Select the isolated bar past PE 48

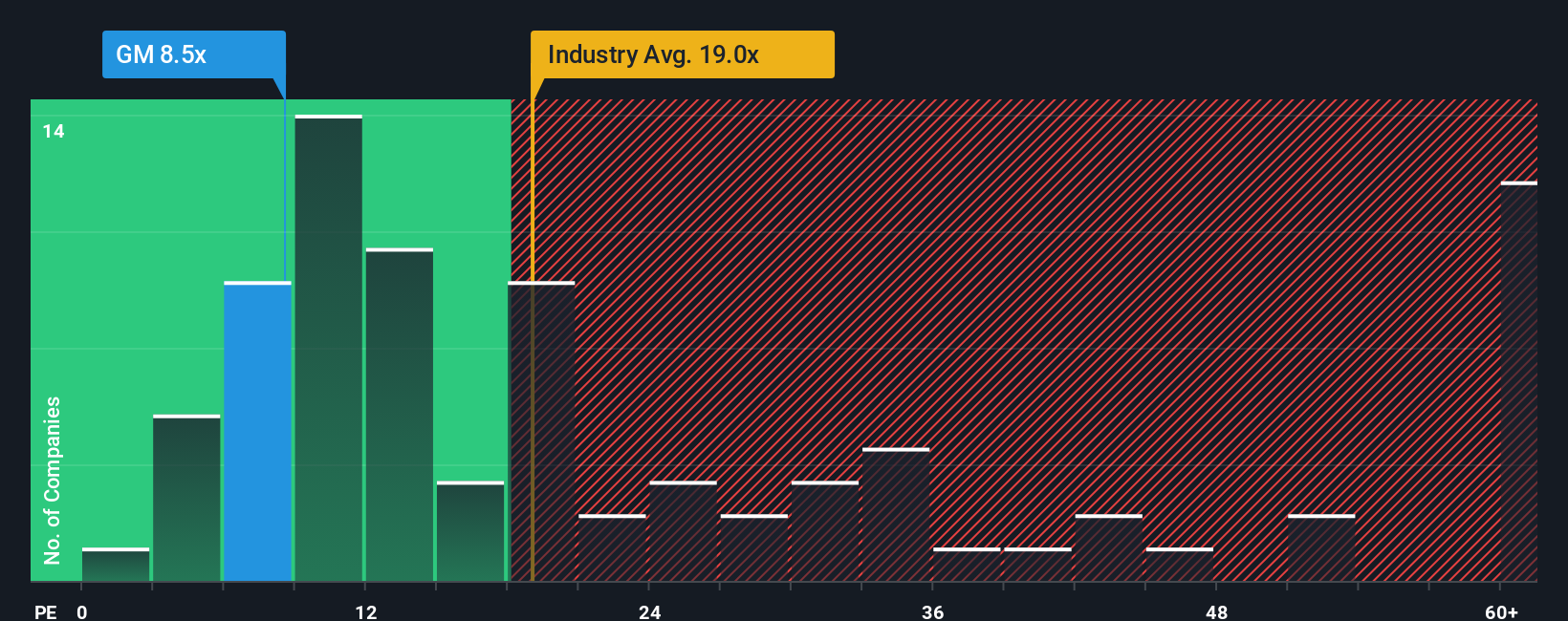[1321, 548]
